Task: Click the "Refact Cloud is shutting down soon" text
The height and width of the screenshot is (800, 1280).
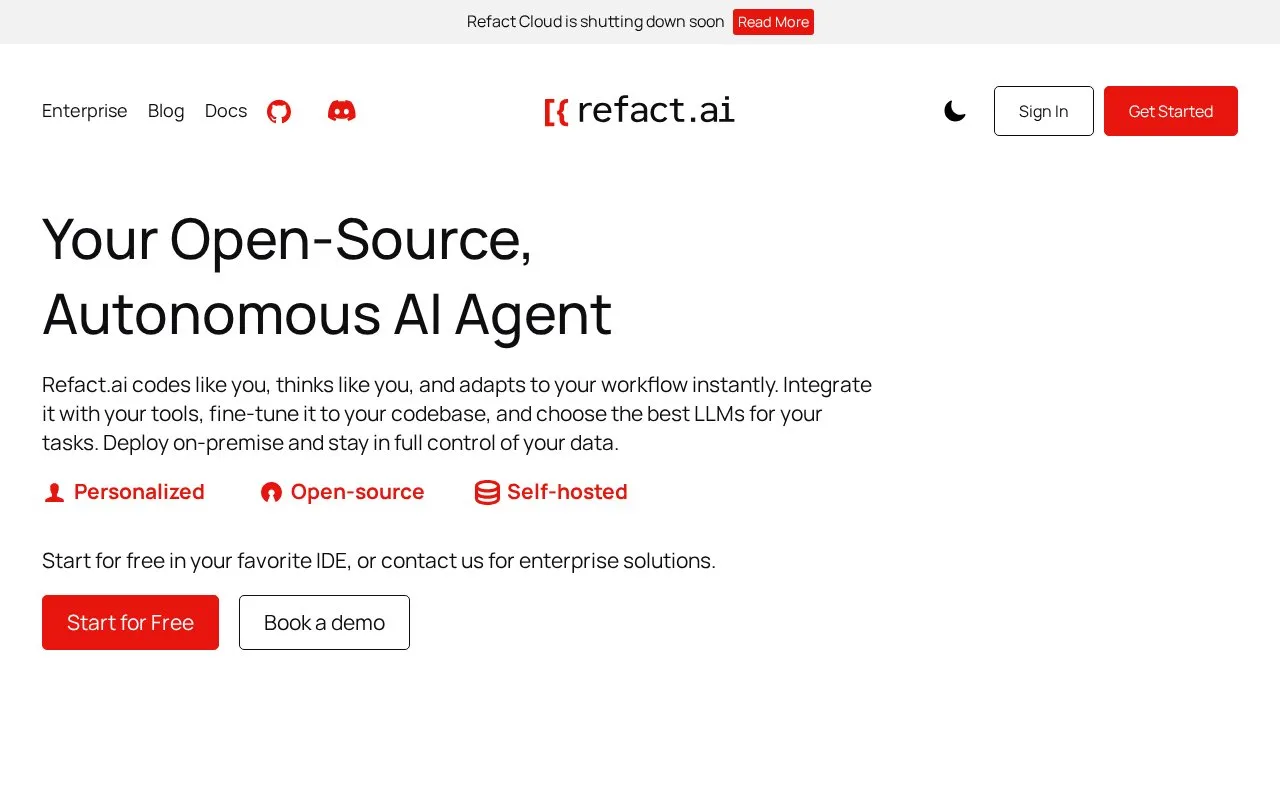Action: (x=596, y=22)
